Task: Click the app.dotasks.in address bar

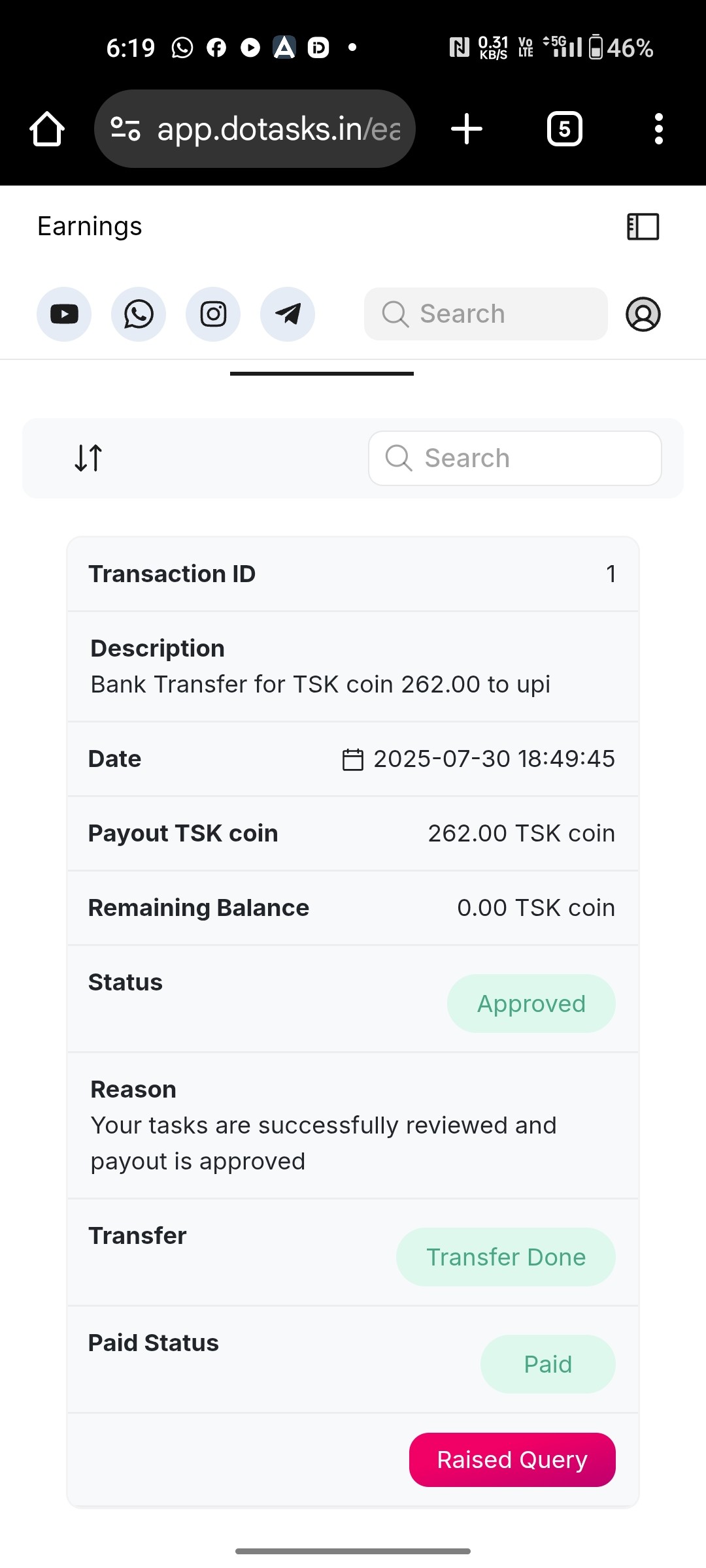Action: [278, 129]
